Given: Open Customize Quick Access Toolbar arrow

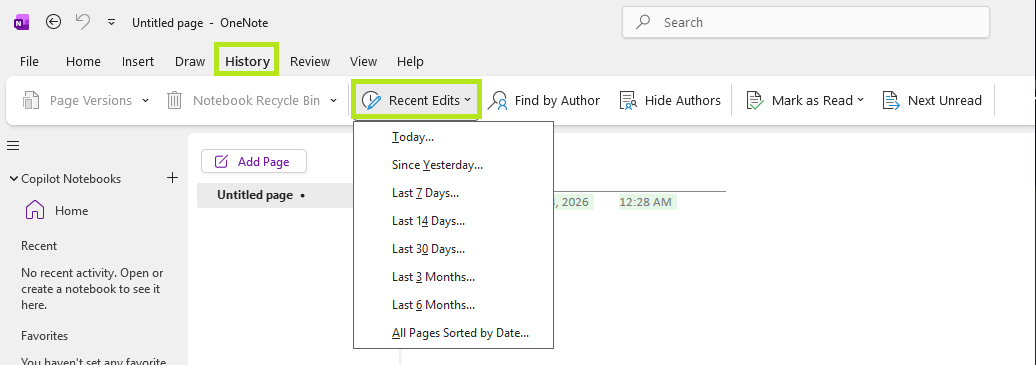Looking at the screenshot, I should (112, 22).
